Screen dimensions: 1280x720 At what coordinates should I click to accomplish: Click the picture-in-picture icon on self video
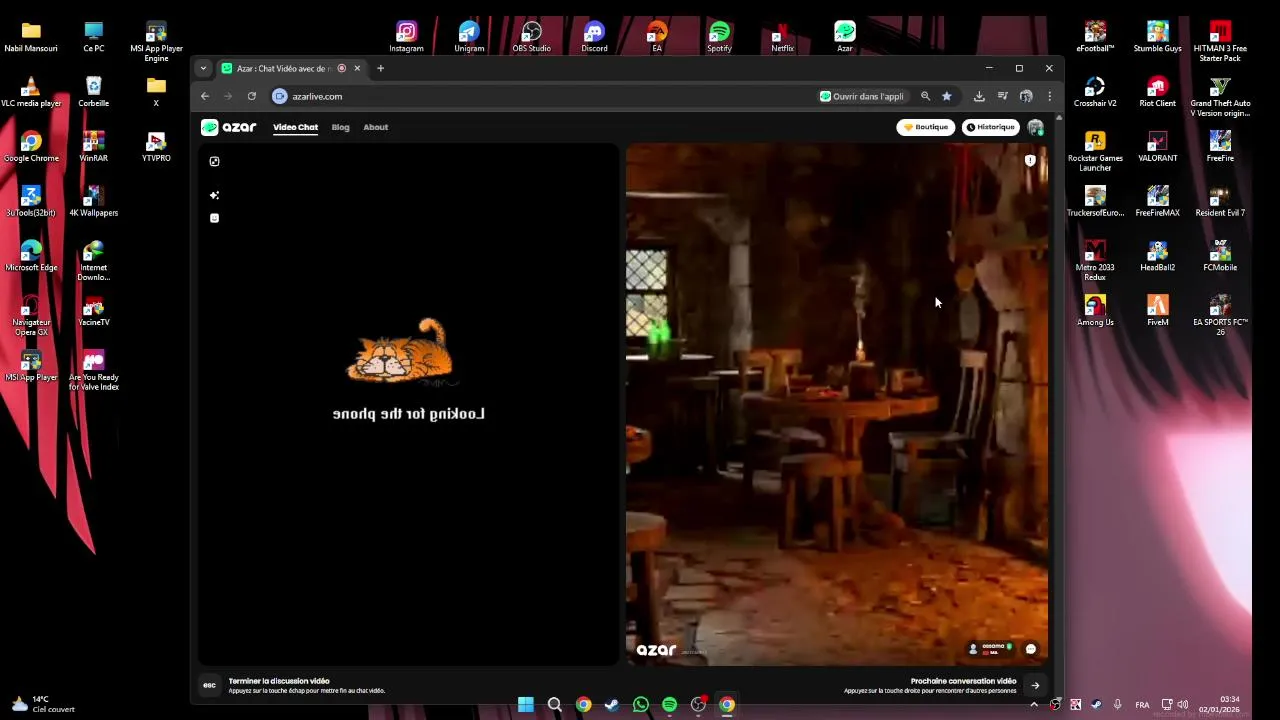point(214,161)
